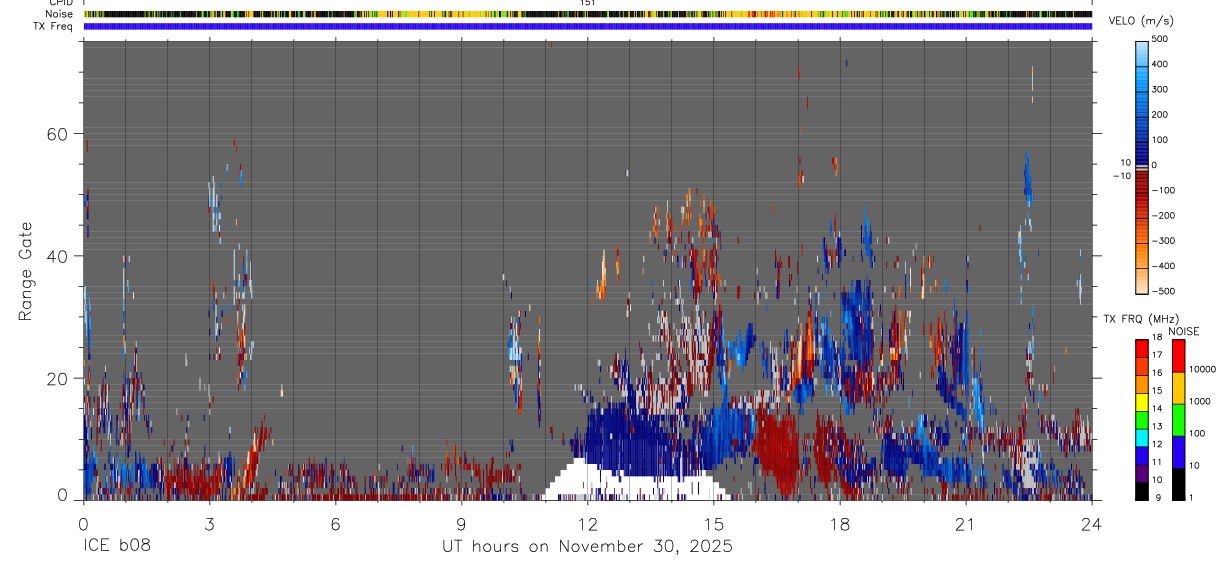Click the "NOISE" legend title
The image size is (1228, 567).
[1184, 332]
